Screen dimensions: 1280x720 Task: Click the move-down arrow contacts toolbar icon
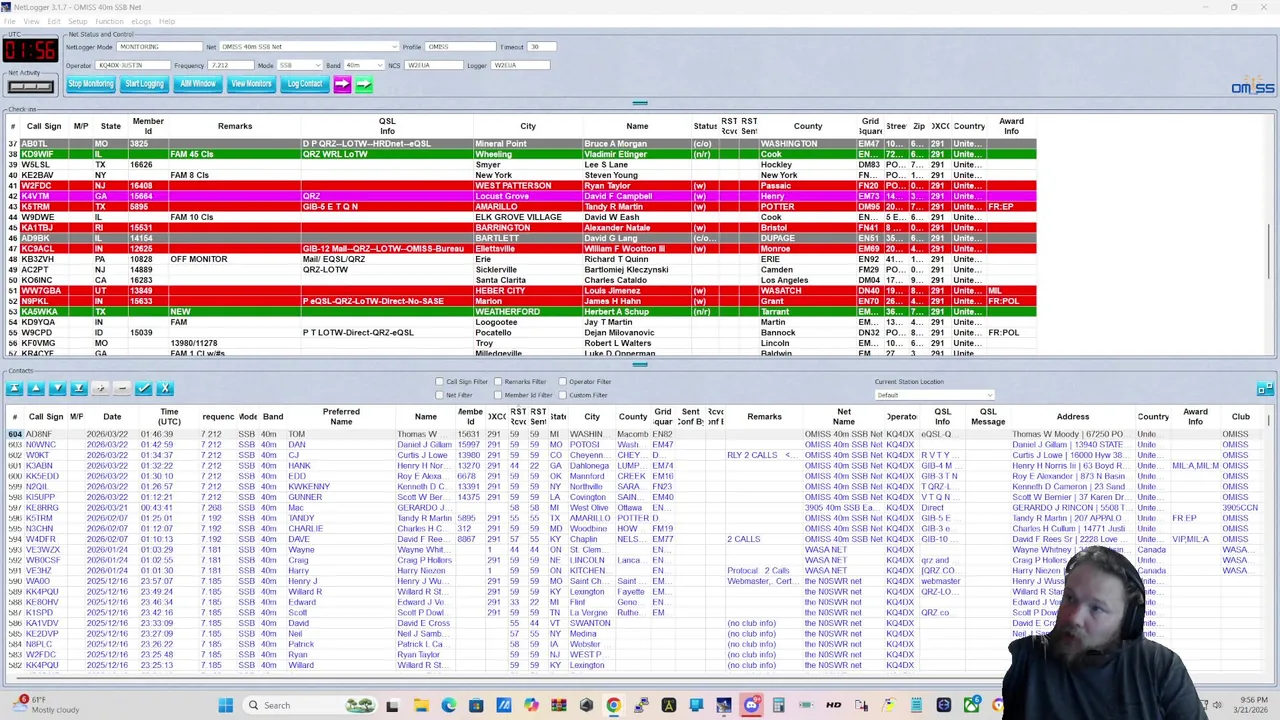pos(57,388)
